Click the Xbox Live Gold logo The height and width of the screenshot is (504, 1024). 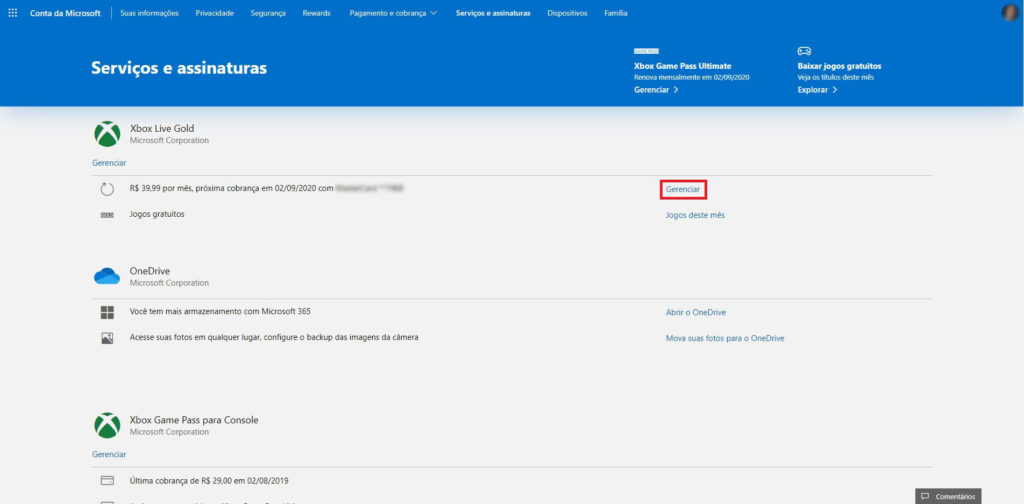tap(107, 134)
